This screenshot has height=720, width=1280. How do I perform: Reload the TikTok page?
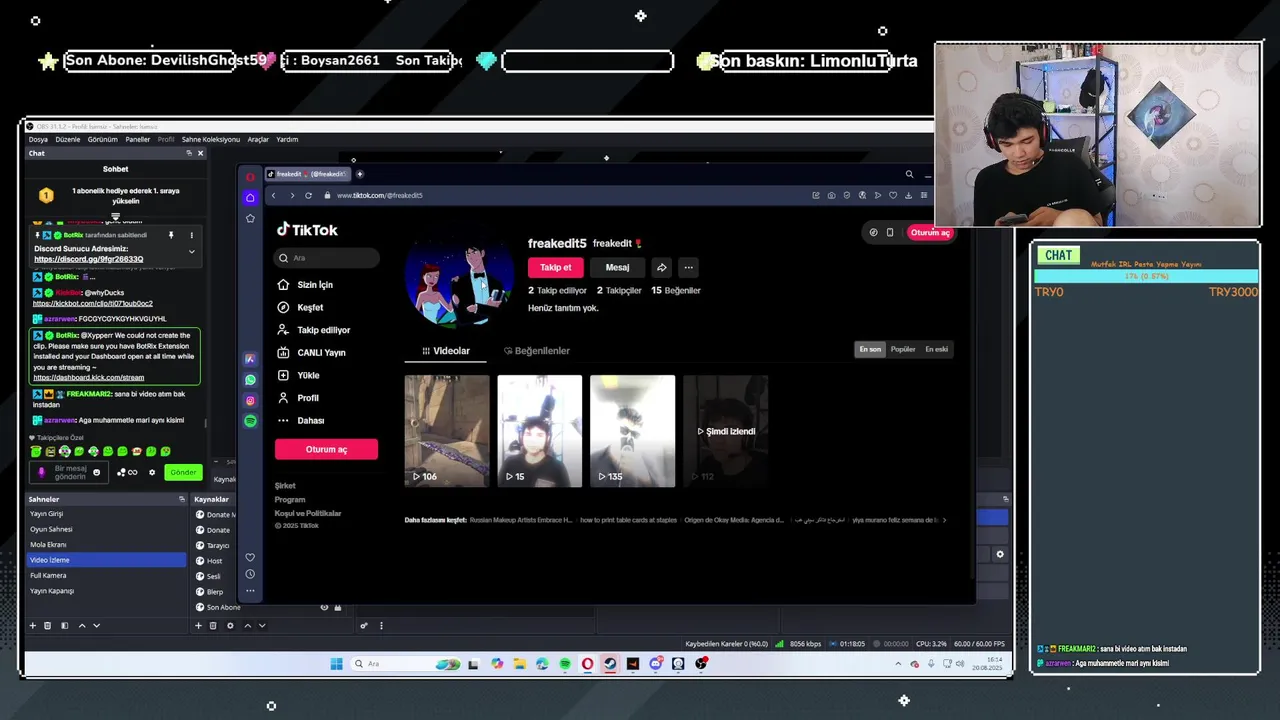pyautogui.click(x=309, y=195)
